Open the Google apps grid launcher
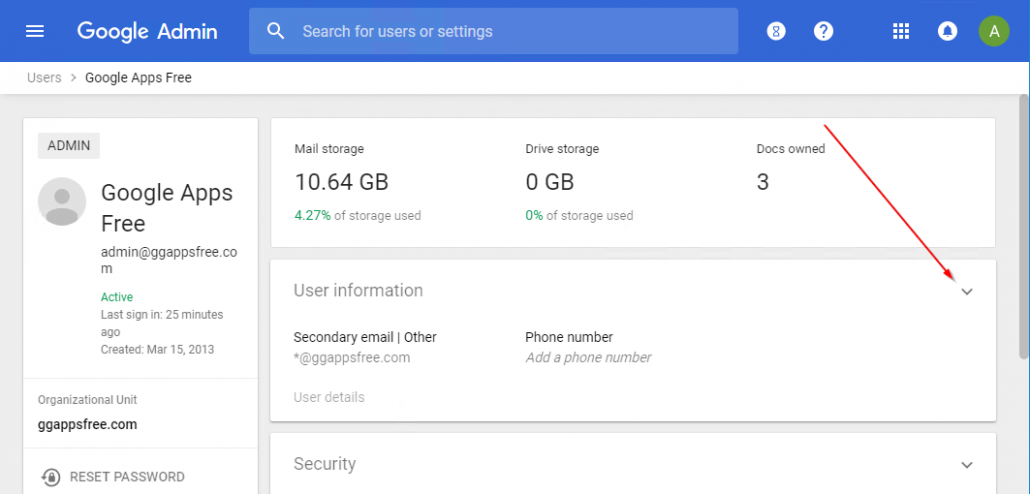The image size is (1030, 494). (x=901, y=31)
